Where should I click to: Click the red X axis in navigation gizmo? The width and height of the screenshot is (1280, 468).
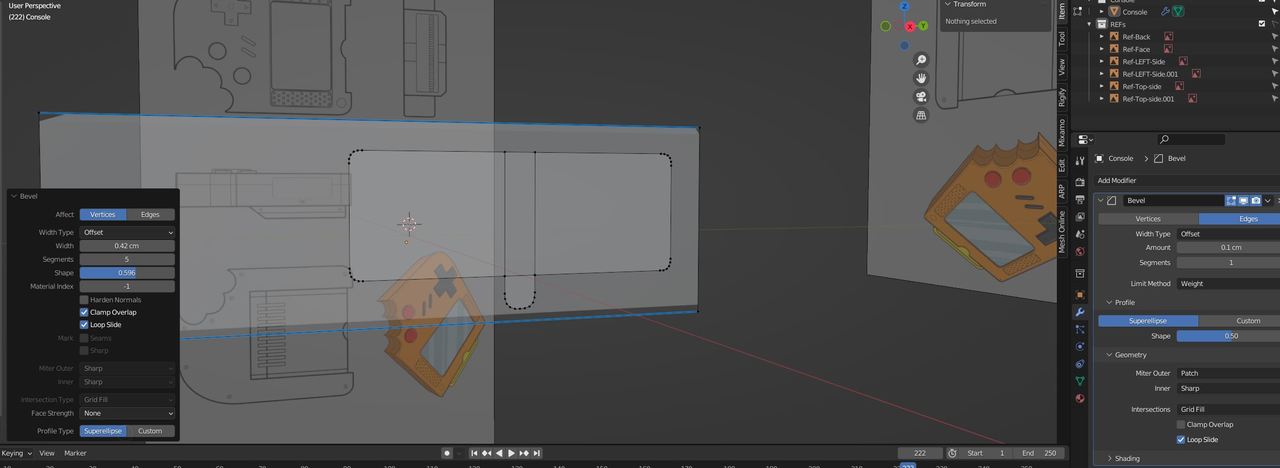click(910, 26)
